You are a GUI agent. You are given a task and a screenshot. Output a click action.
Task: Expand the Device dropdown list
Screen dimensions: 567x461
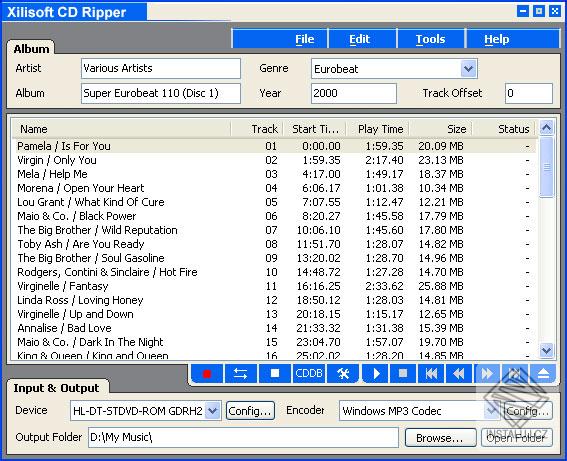tap(213, 411)
